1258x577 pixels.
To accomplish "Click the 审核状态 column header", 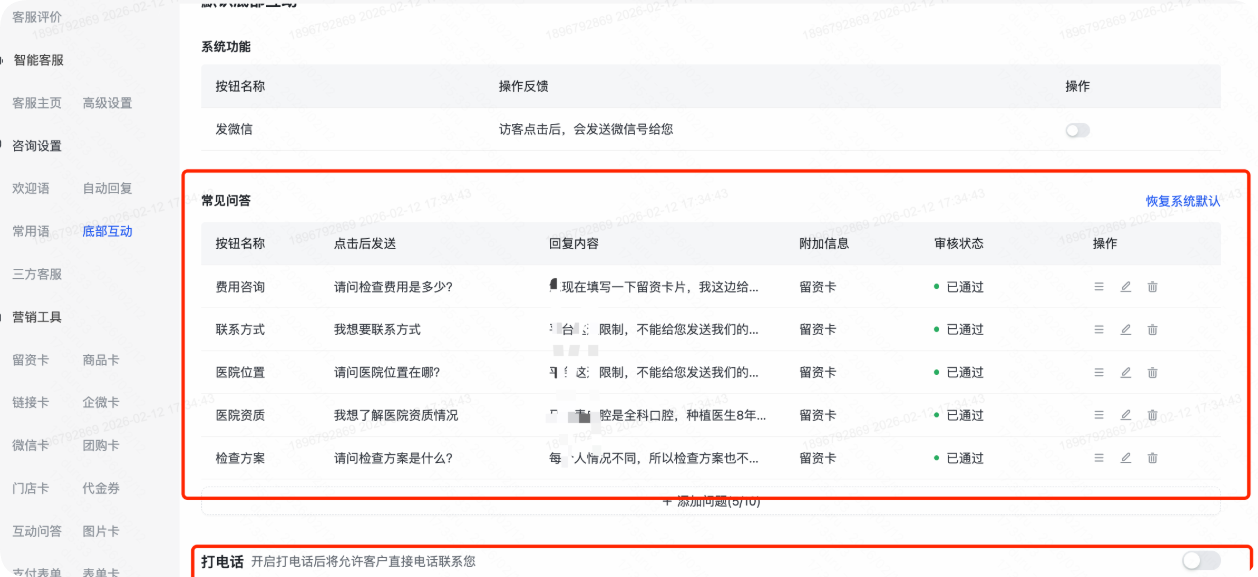I will tap(959, 244).
